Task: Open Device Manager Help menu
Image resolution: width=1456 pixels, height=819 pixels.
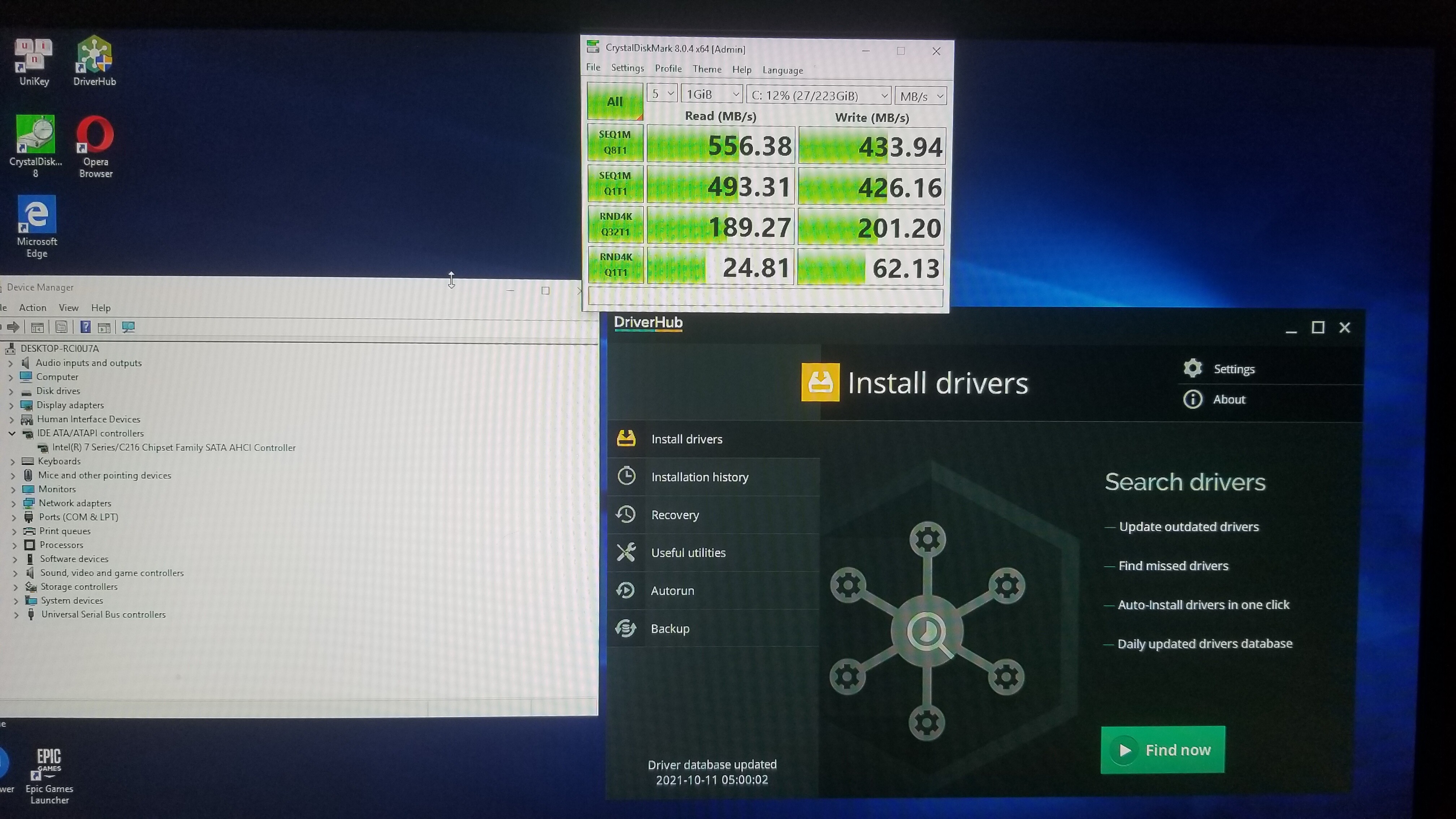Action: (101, 308)
